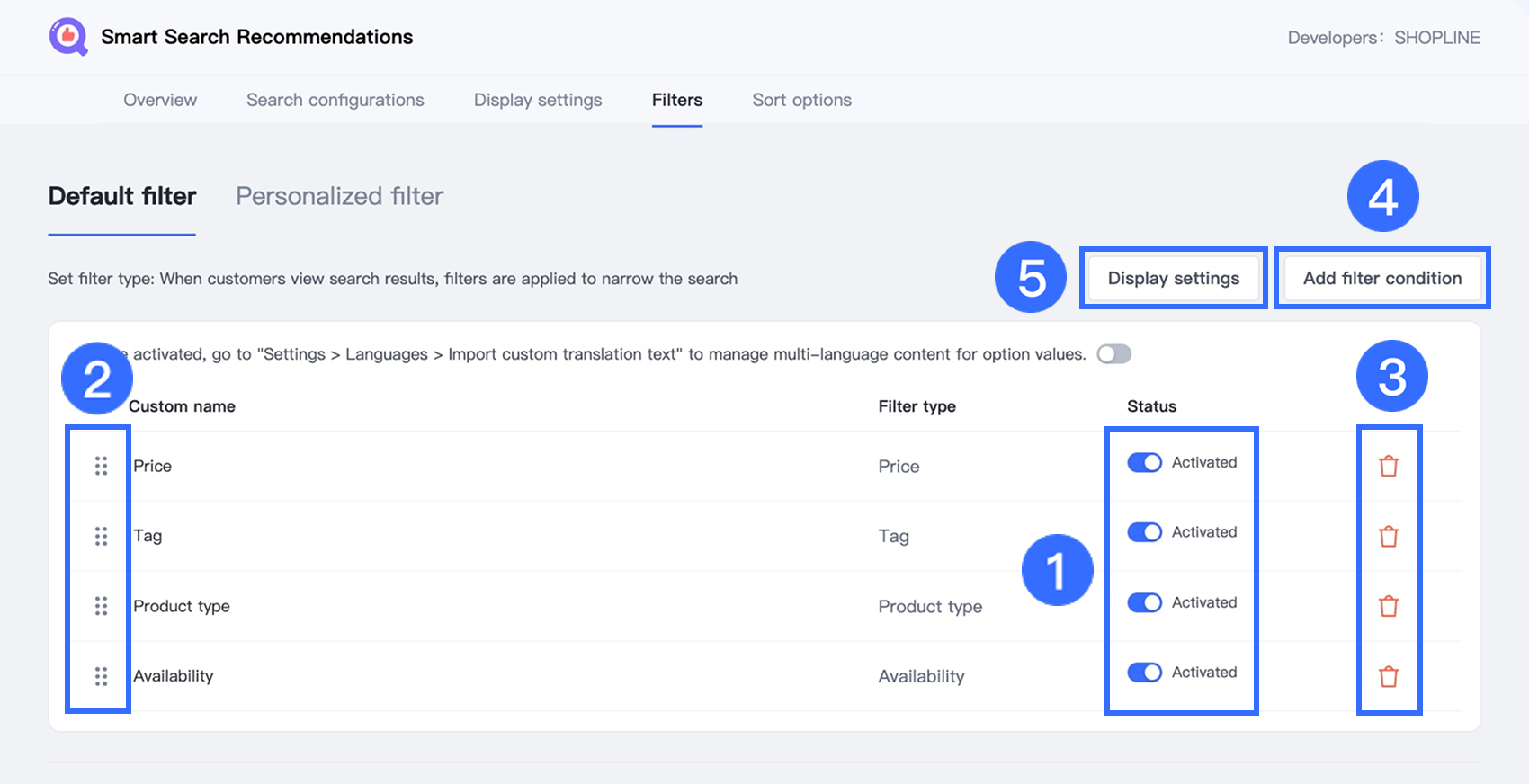Click the Add filter condition button

coord(1381,279)
